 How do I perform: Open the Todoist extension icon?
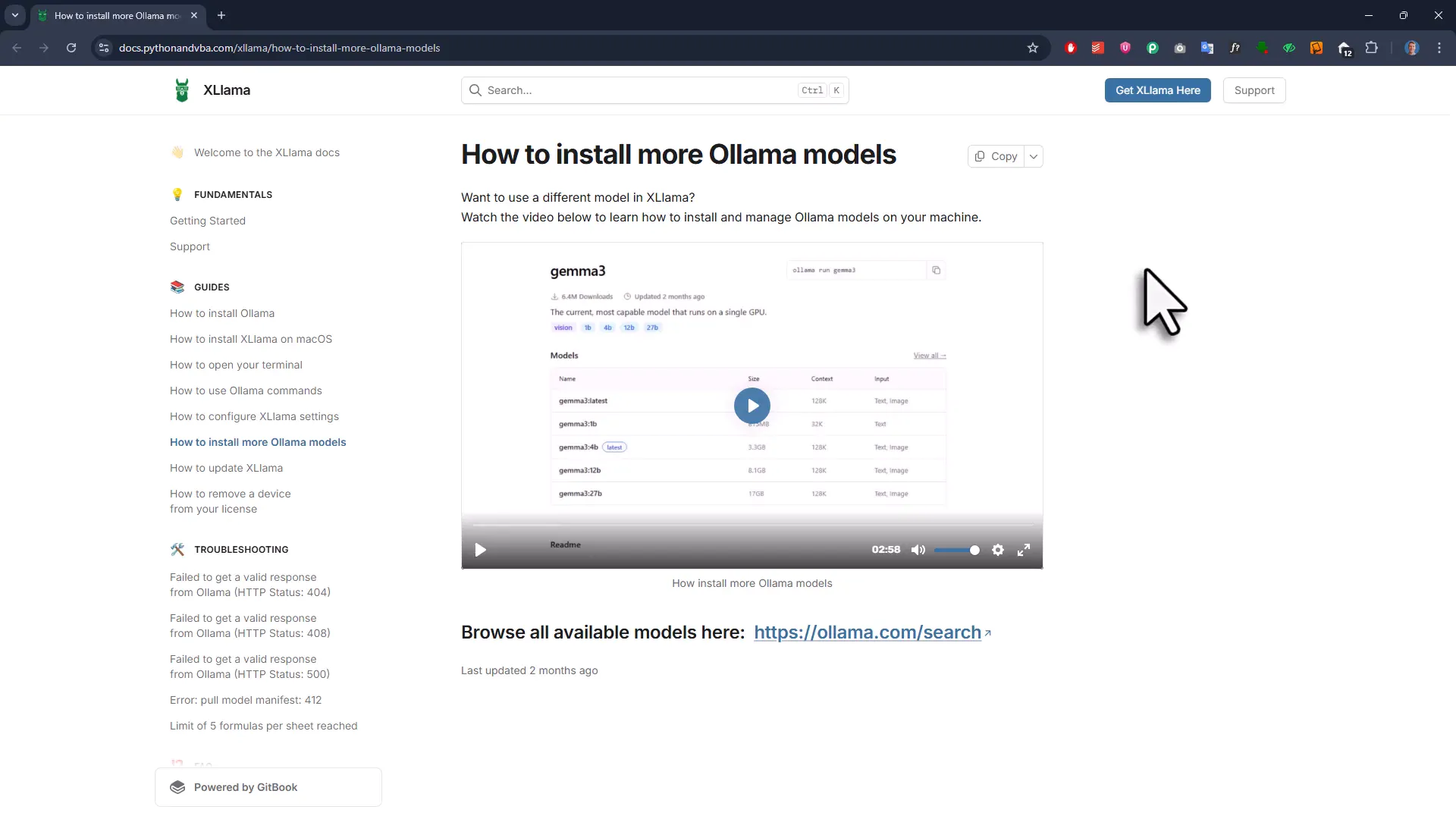1097,47
